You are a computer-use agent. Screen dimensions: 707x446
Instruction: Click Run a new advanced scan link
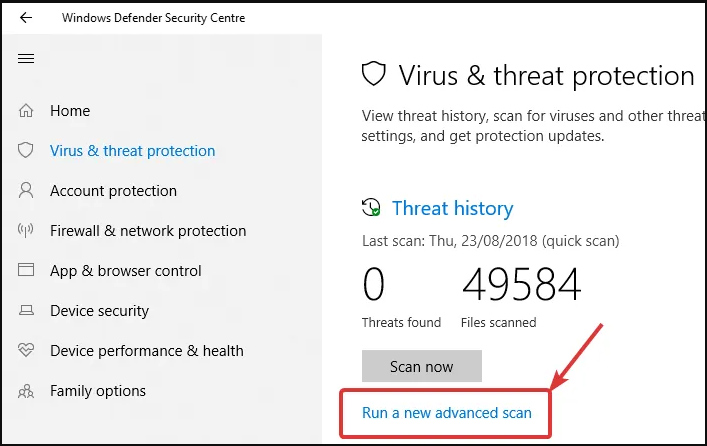(x=447, y=413)
